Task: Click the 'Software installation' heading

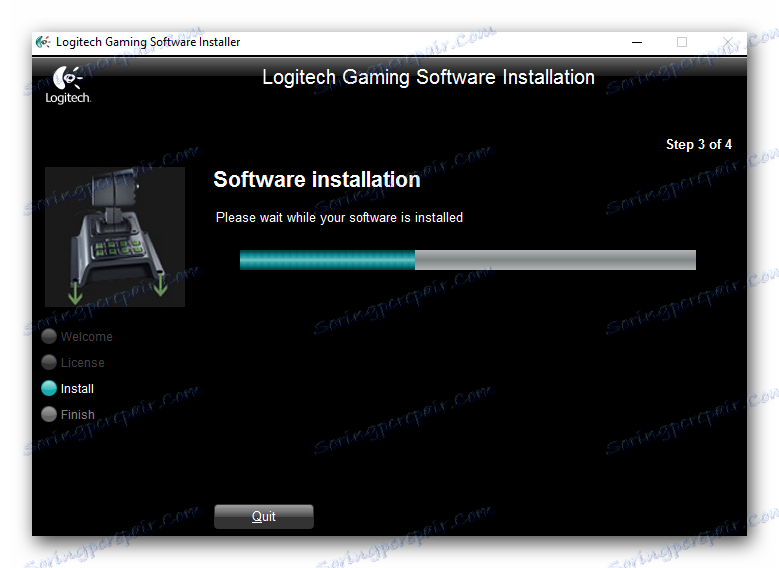Action: [x=317, y=179]
